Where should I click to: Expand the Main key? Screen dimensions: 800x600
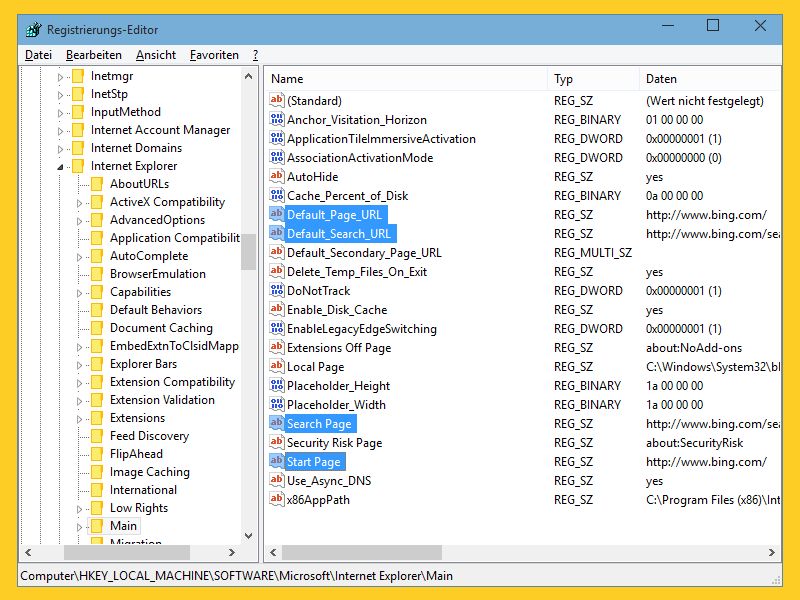[79, 527]
